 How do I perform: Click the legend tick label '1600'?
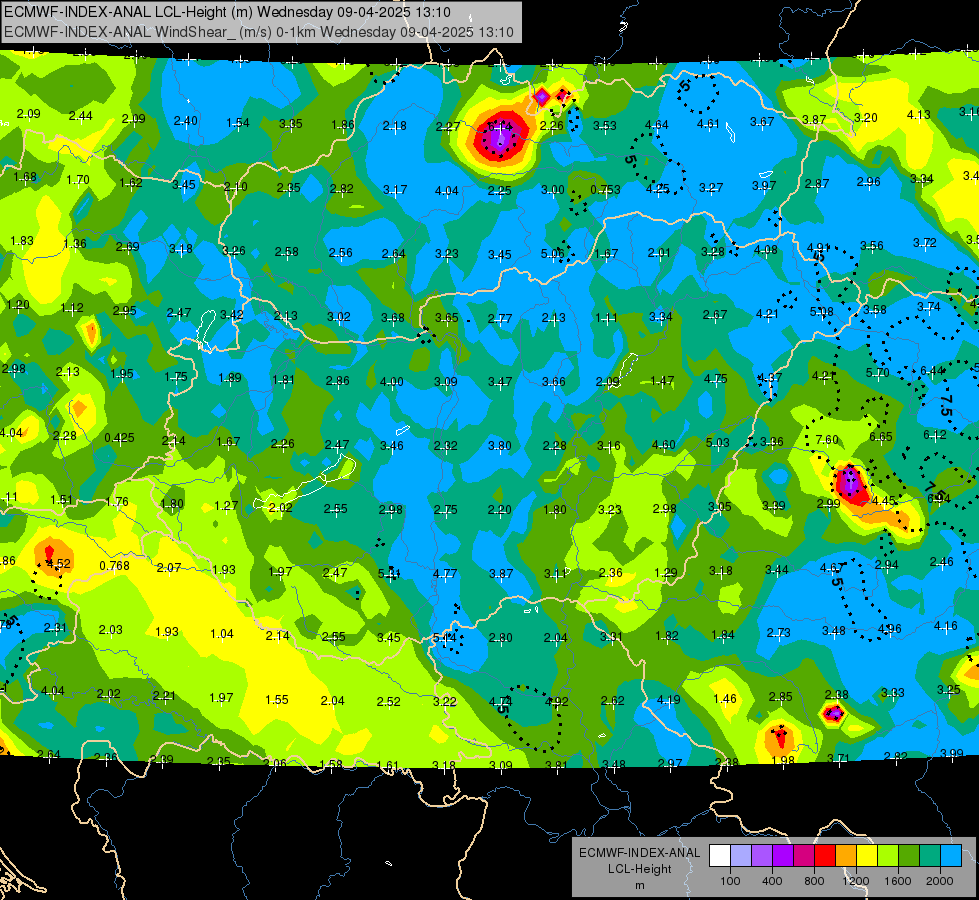click(897, 881)
